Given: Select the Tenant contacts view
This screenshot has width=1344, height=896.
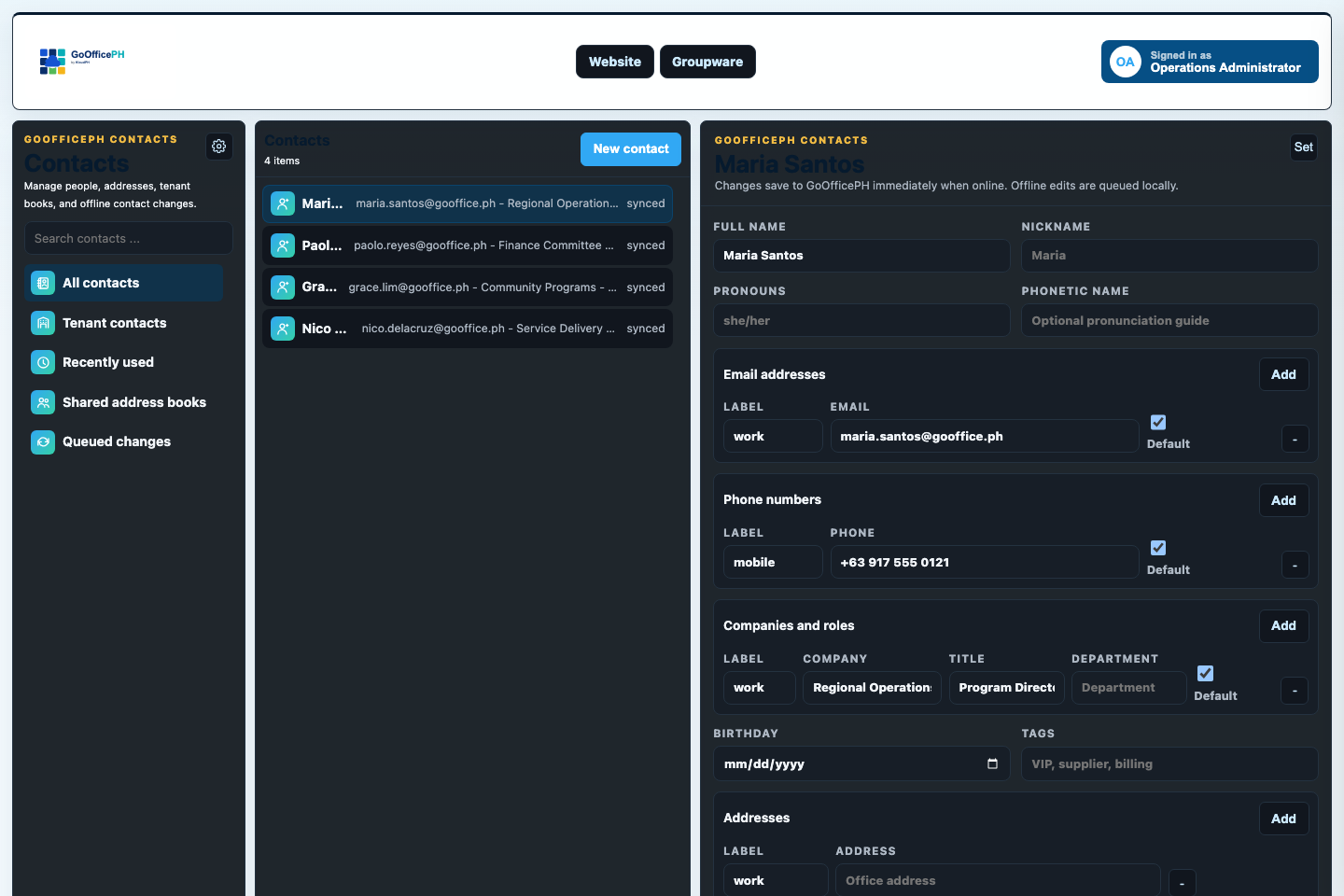Looking at the screenshot, I should (x=123, y=323).
